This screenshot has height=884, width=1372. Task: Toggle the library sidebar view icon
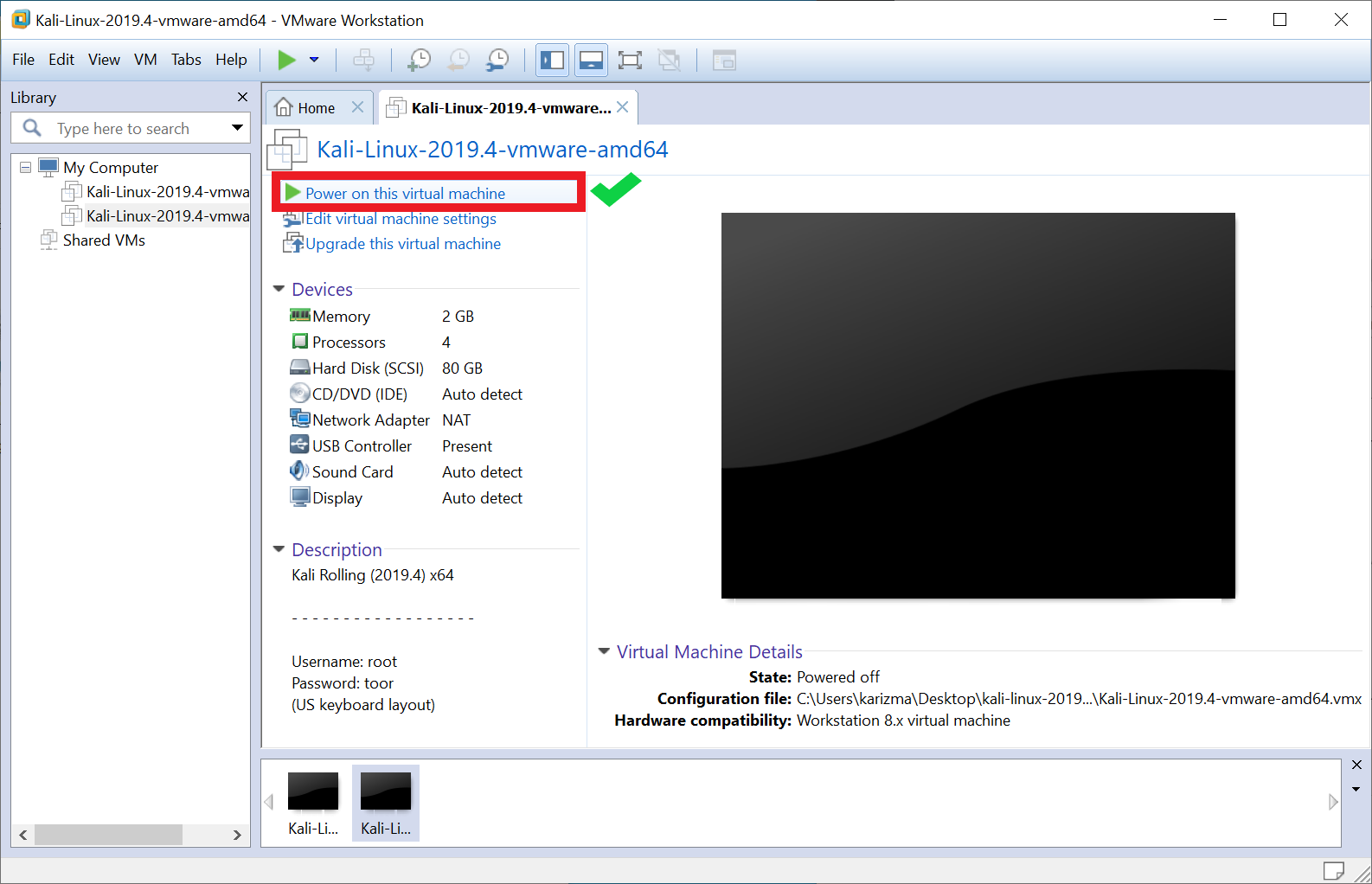552,60
